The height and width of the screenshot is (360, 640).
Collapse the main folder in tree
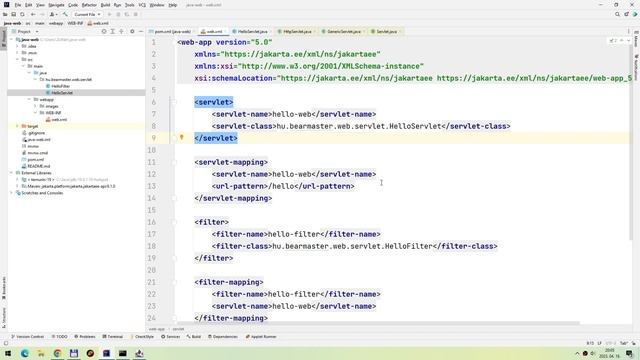click(x=23, y=66)
